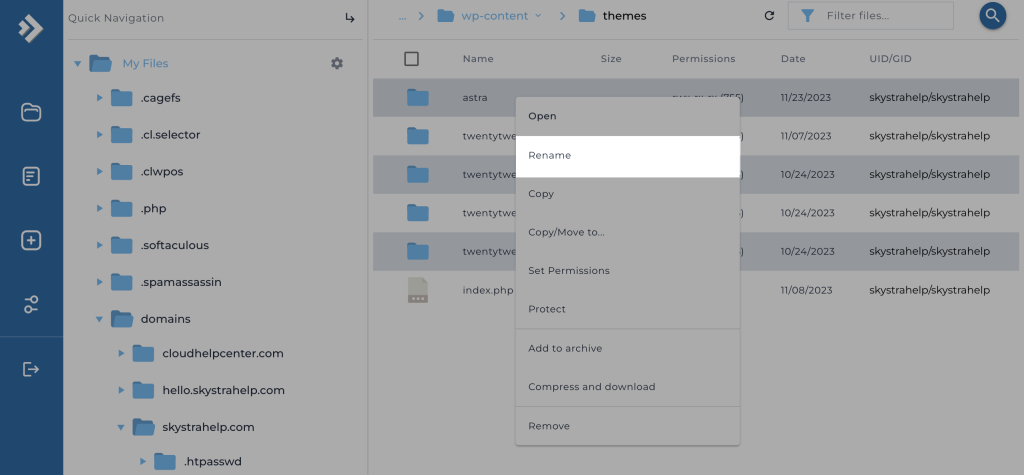Click the blue search magnifier button
This screenshot has width=1024, height=475.
[x=992, y=16]
